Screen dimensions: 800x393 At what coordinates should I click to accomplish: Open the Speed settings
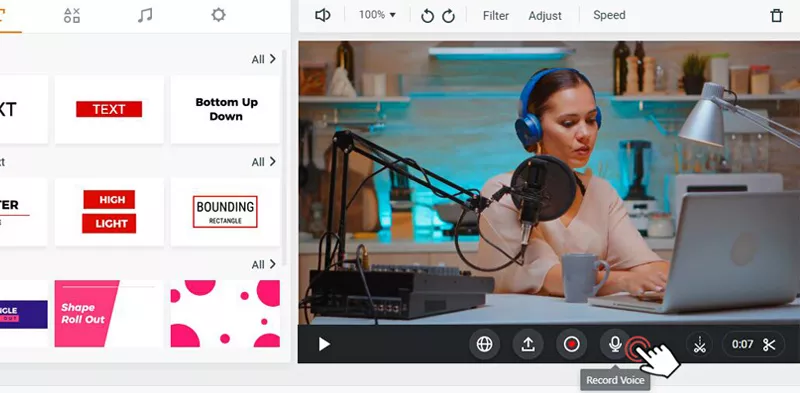click(609, 15)
